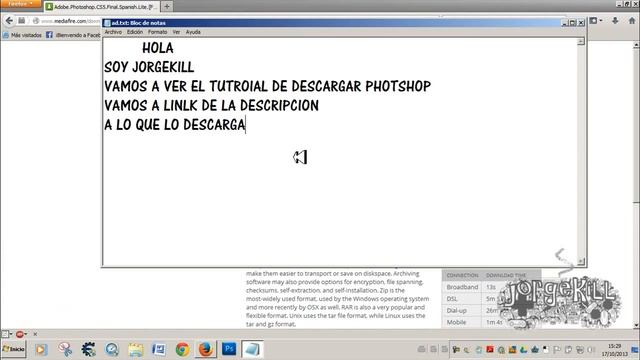The height and width of the screenshot is (360, 640).
Task: Click scroll up arrow in Notepad
Action: 581,42
